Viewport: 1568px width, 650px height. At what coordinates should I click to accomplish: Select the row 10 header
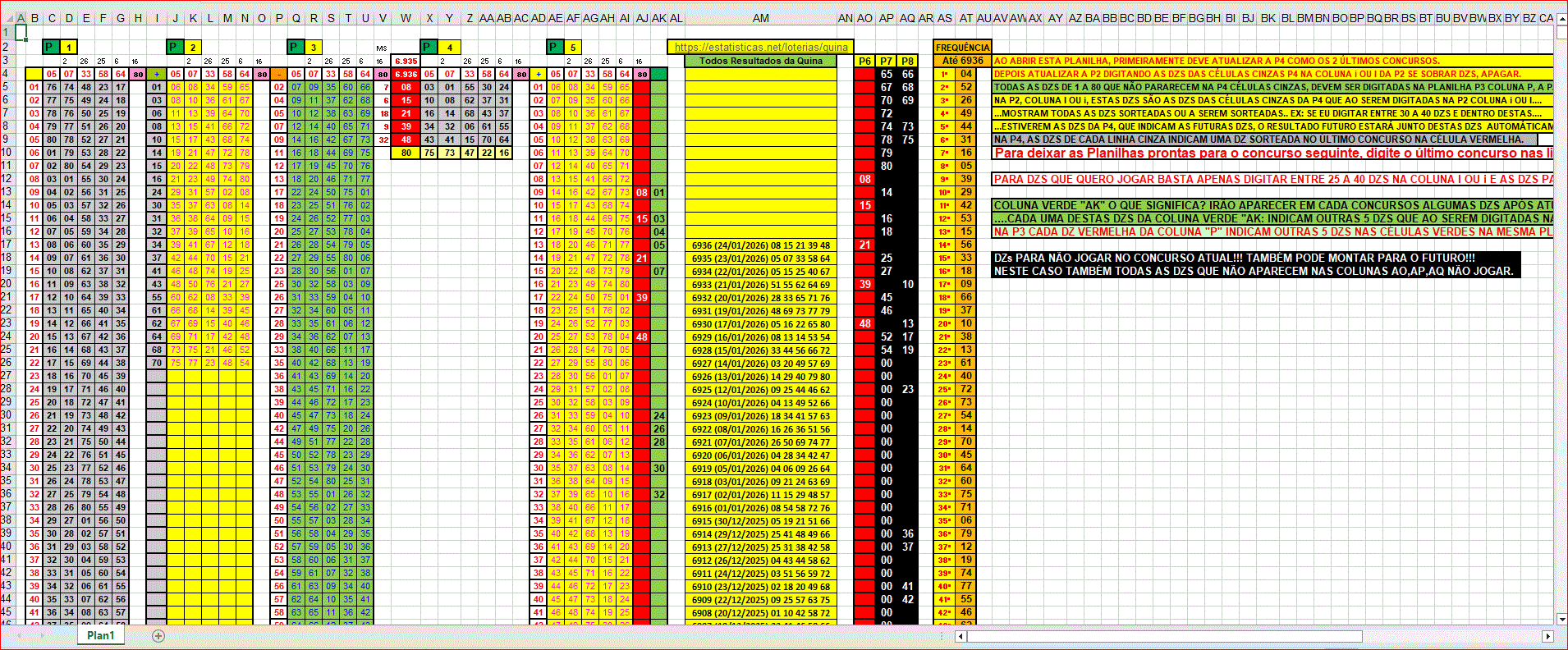point(7,153)
